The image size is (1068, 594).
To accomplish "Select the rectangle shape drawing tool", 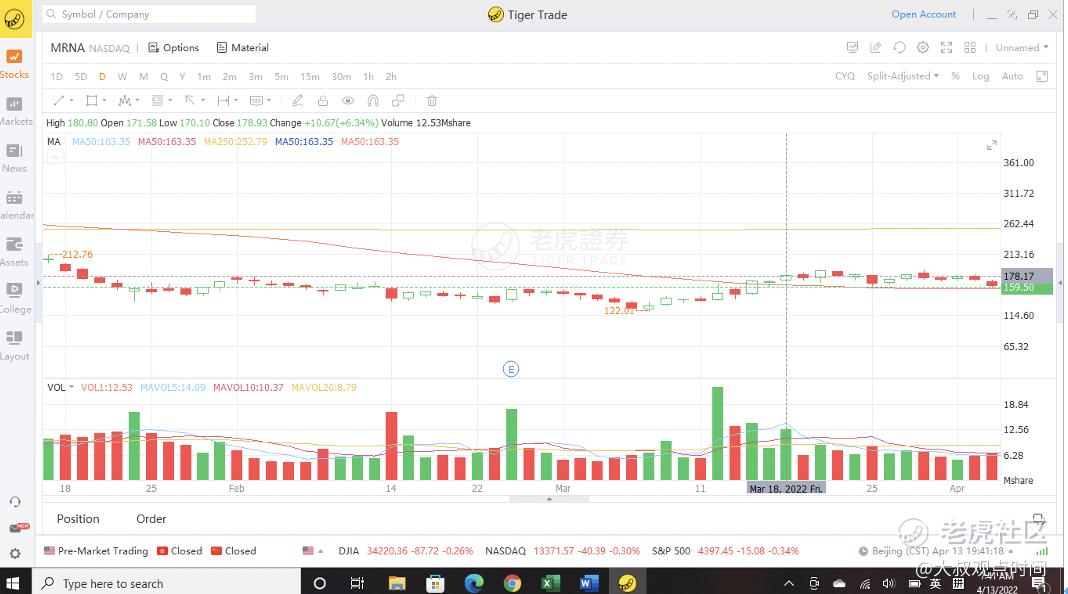I will pyautogui.click(x=91, y=101).
